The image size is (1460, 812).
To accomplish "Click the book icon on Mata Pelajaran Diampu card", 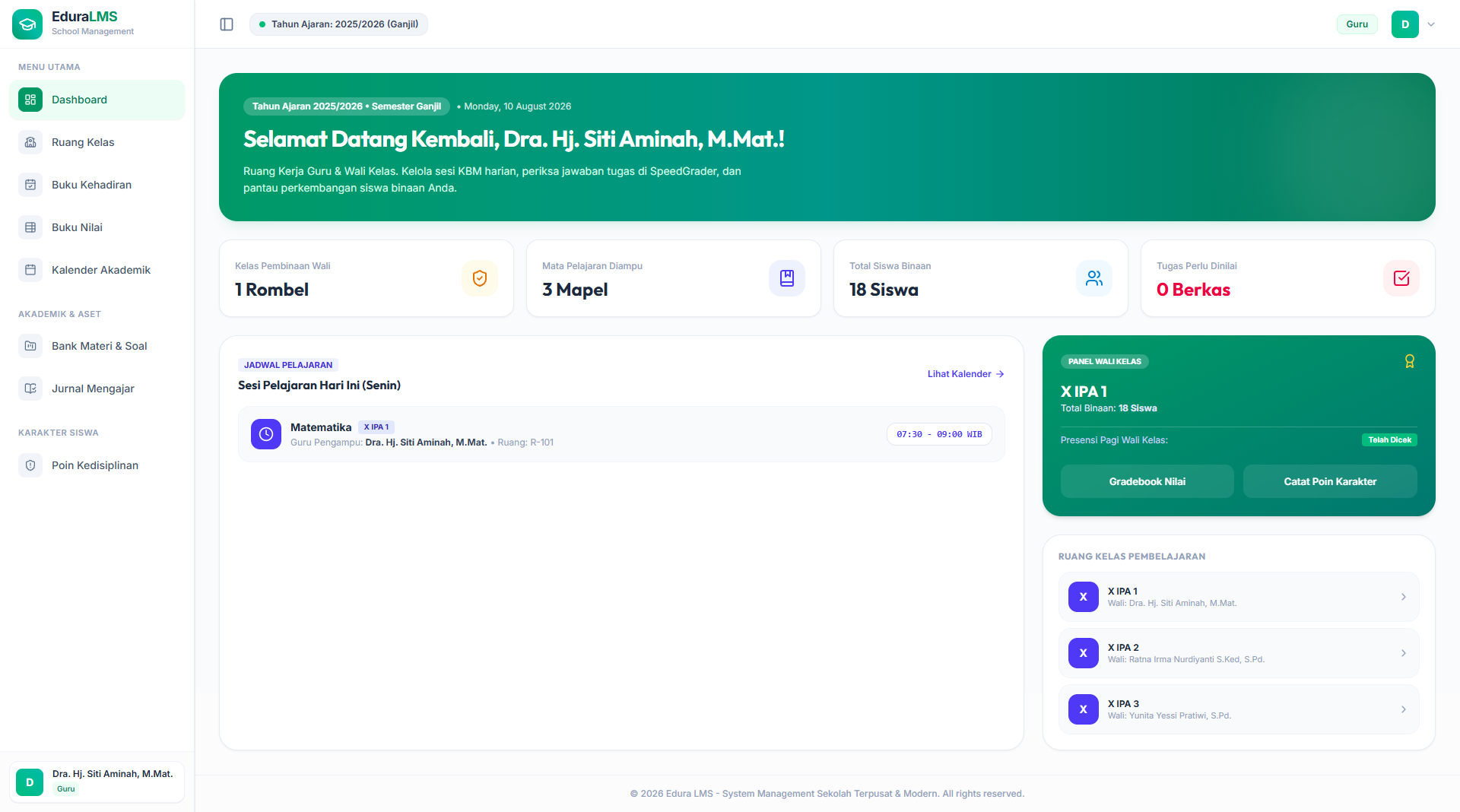I will pyautogui.click(x=787, y=278).
